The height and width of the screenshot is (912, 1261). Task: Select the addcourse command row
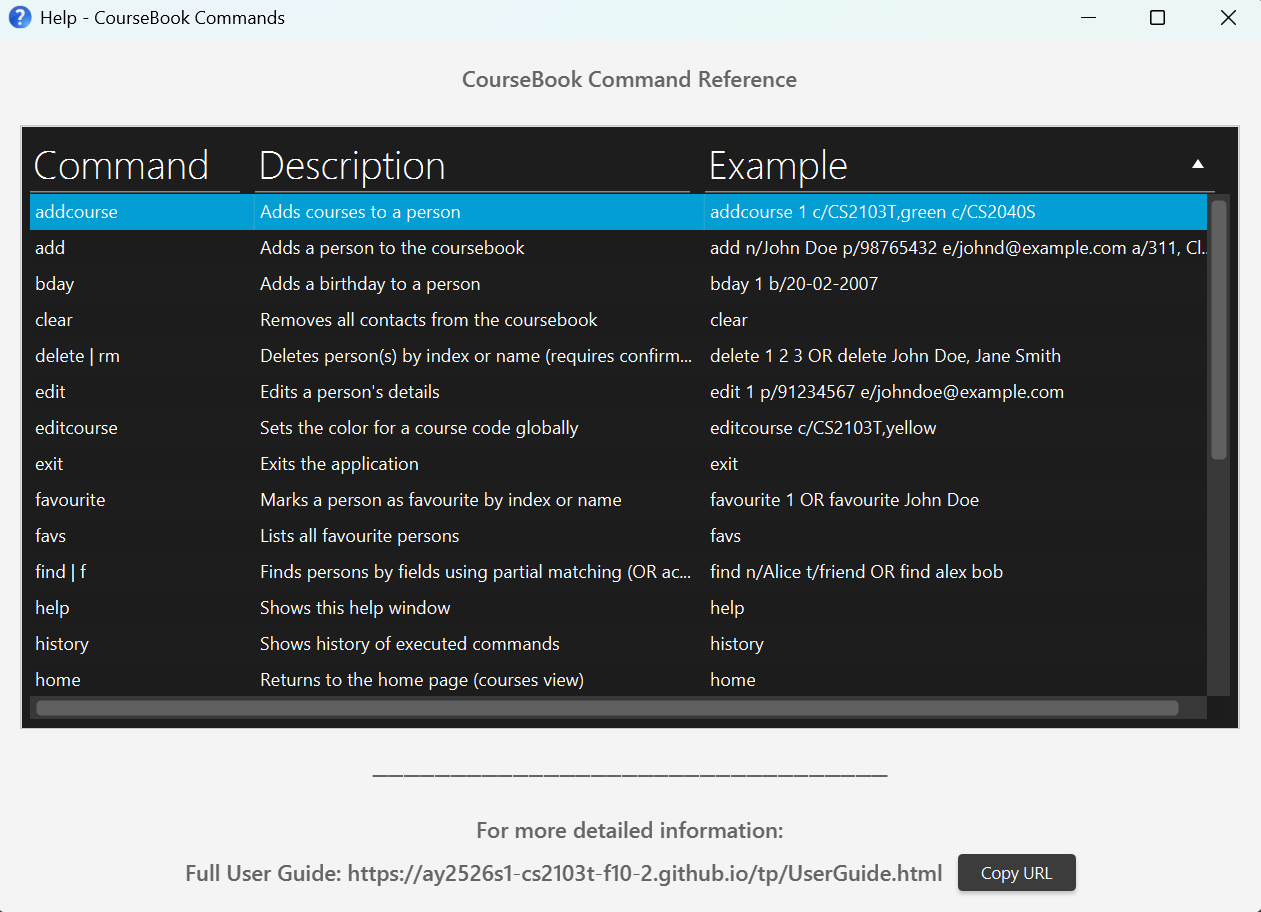(x=76, y=212)
